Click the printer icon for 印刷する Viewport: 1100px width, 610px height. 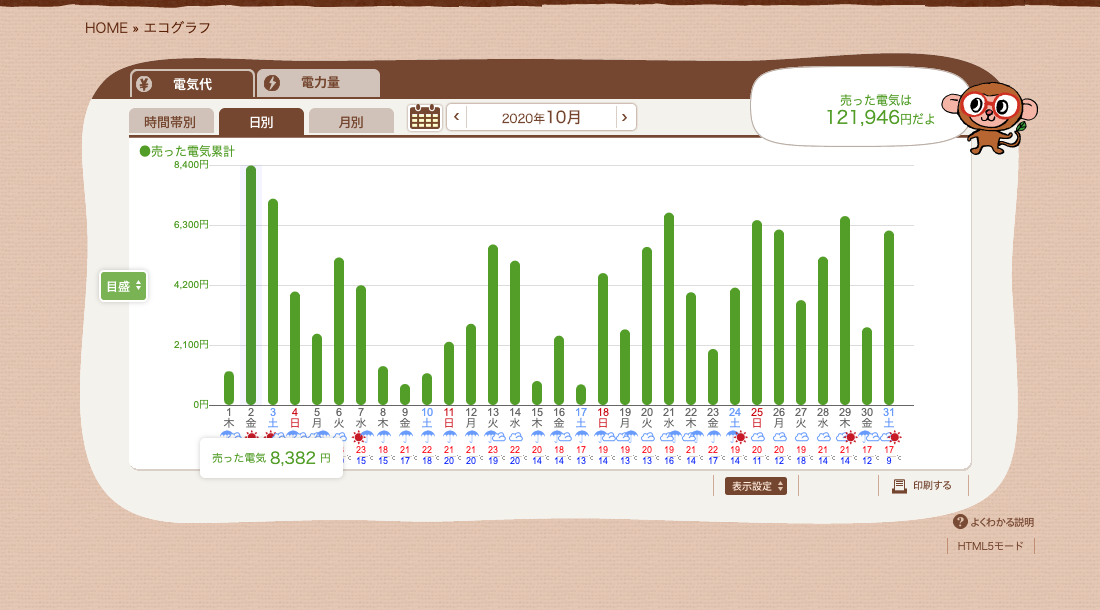pyautogui.click(x=899, y=486)
